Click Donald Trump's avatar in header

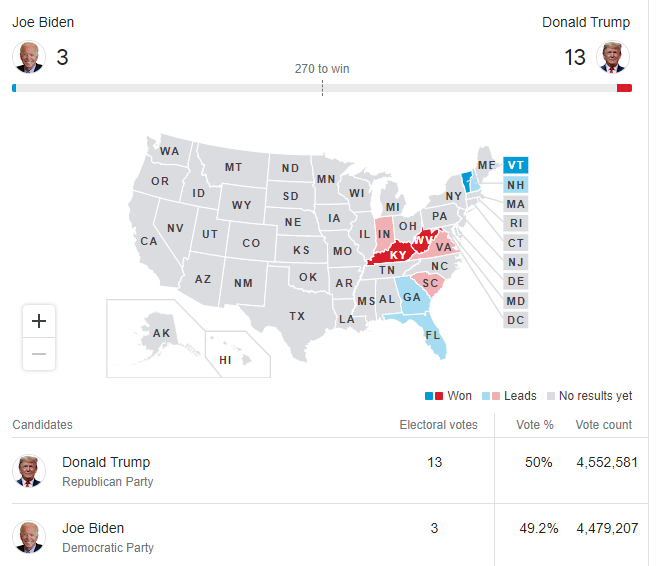(613, 57)
